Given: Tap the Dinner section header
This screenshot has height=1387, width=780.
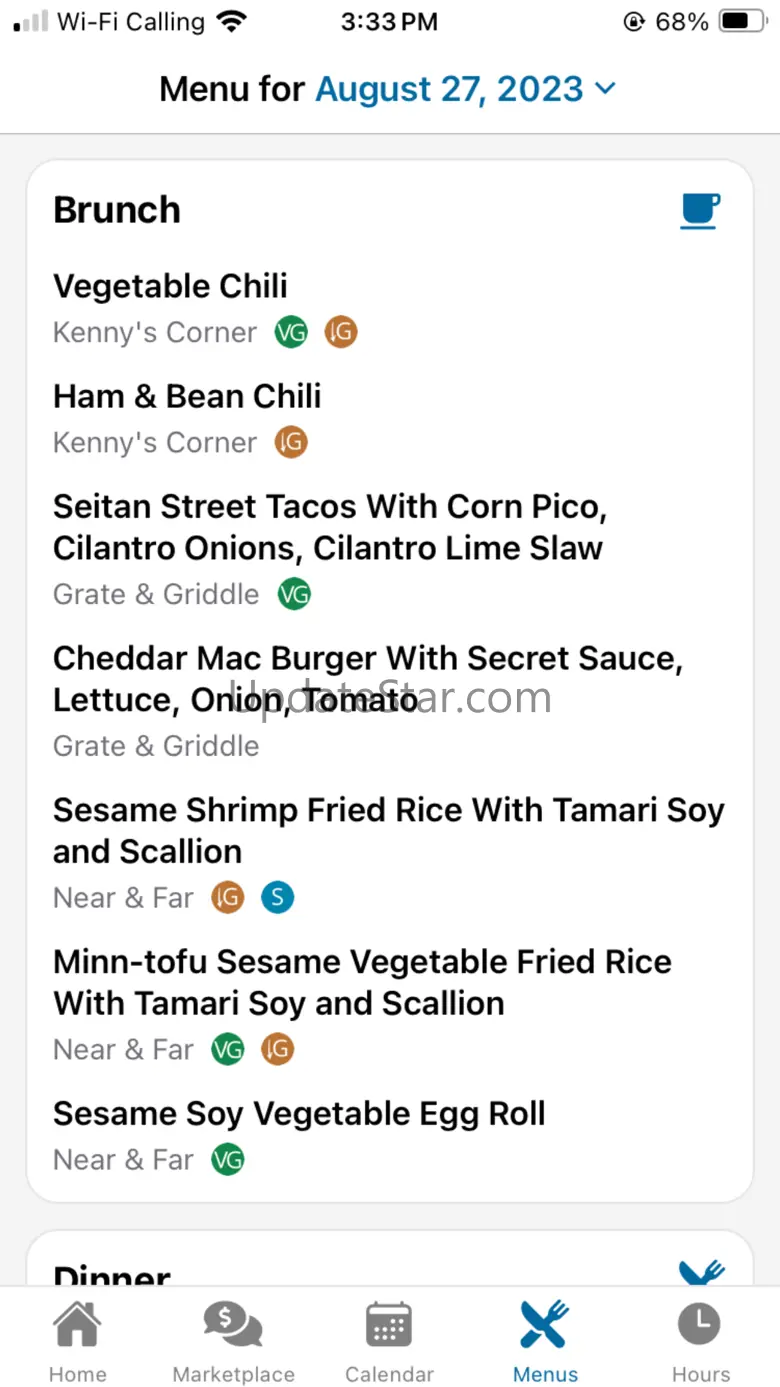Looking at the screenshot, I should pyautogui.click(x=112, y=1274).
